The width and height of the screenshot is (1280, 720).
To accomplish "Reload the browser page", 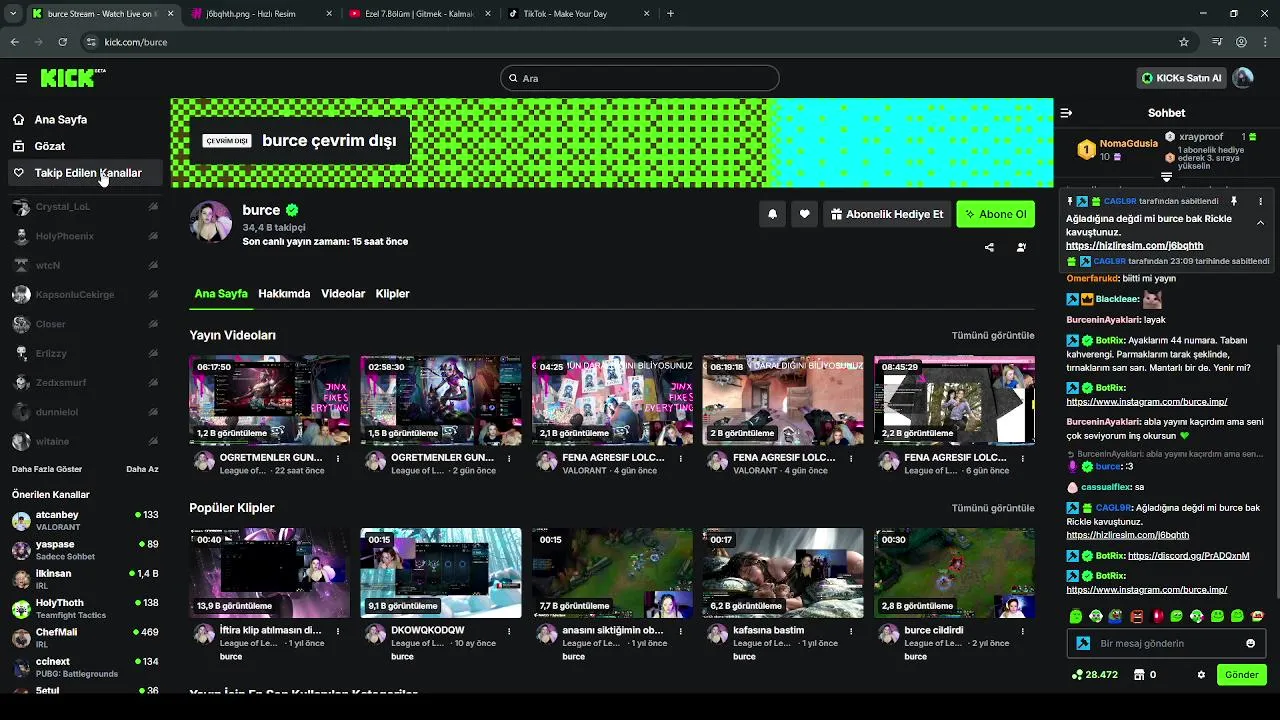I will pyautogui.click(x=62, y=42).
